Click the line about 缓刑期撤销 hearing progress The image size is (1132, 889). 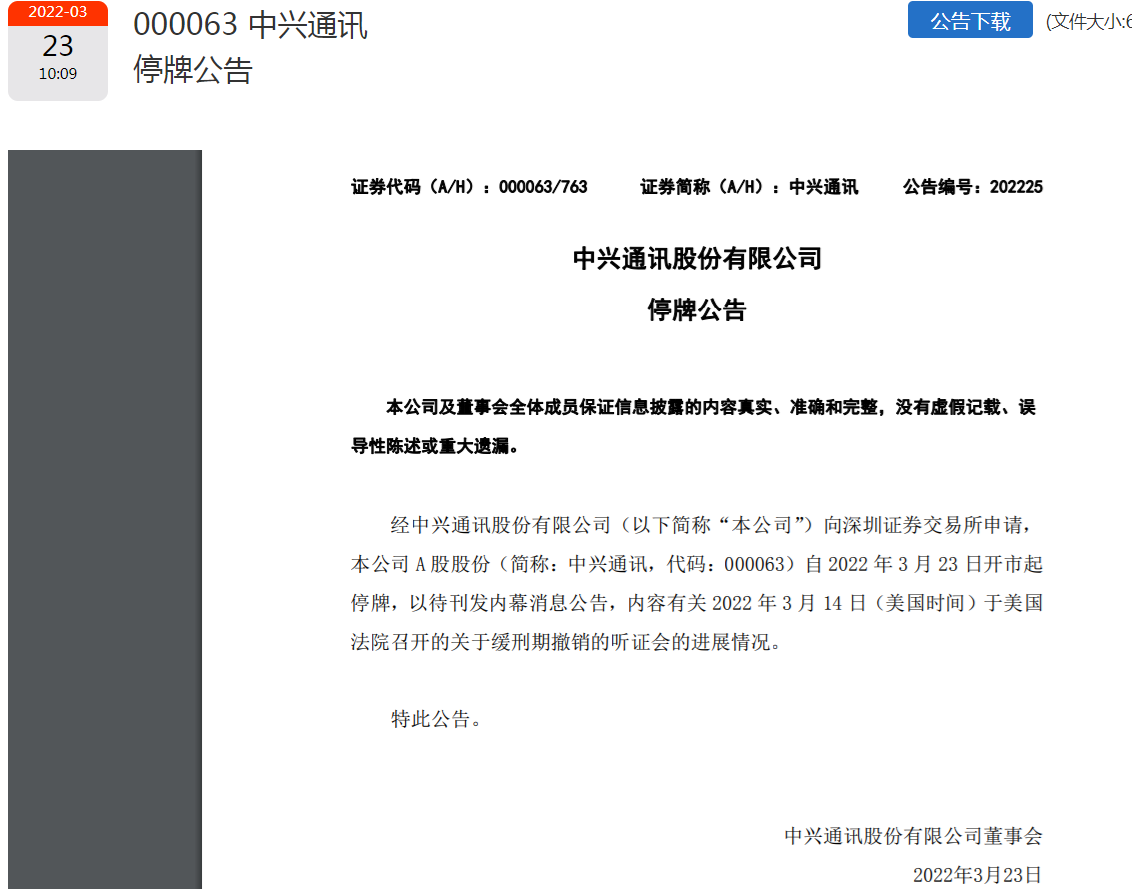(564, 643)
